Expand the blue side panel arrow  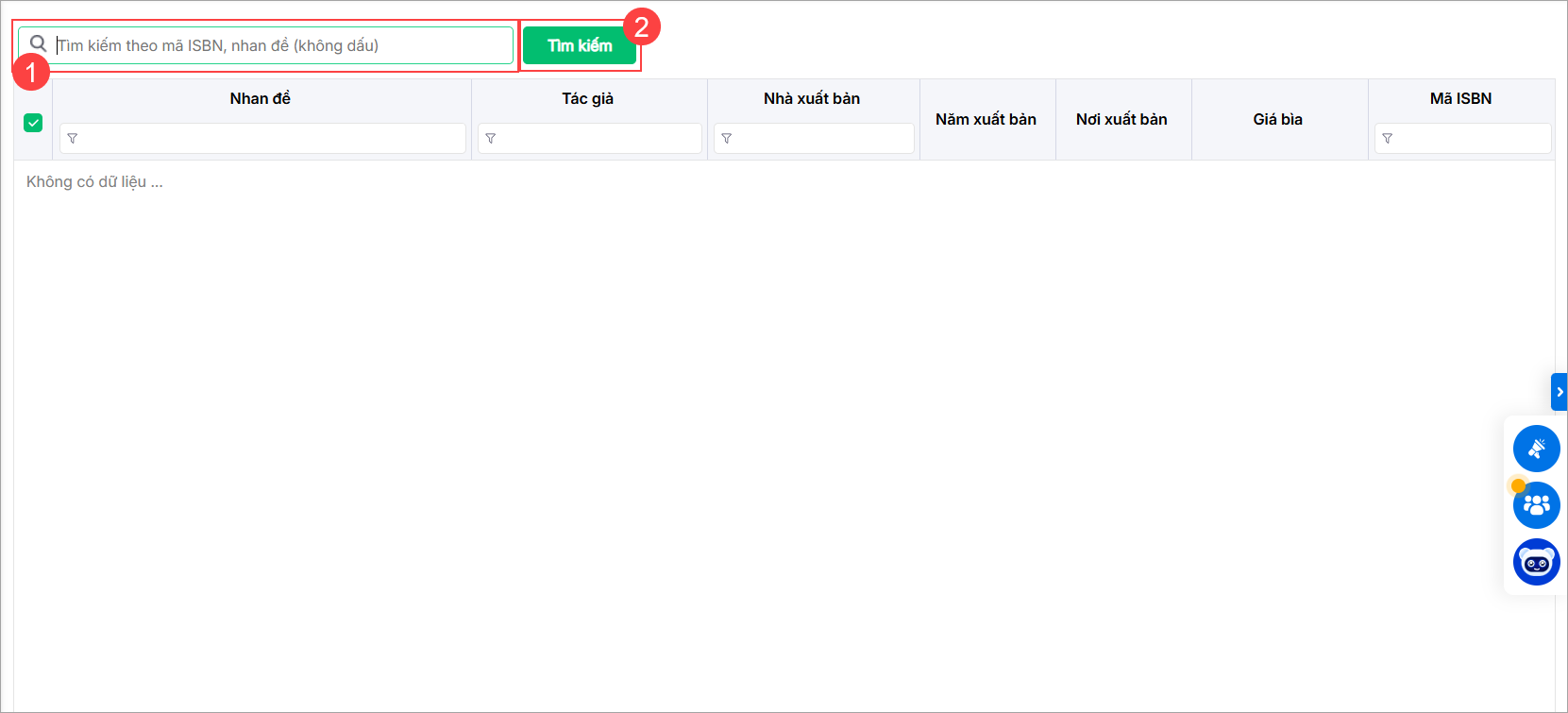1560,392
